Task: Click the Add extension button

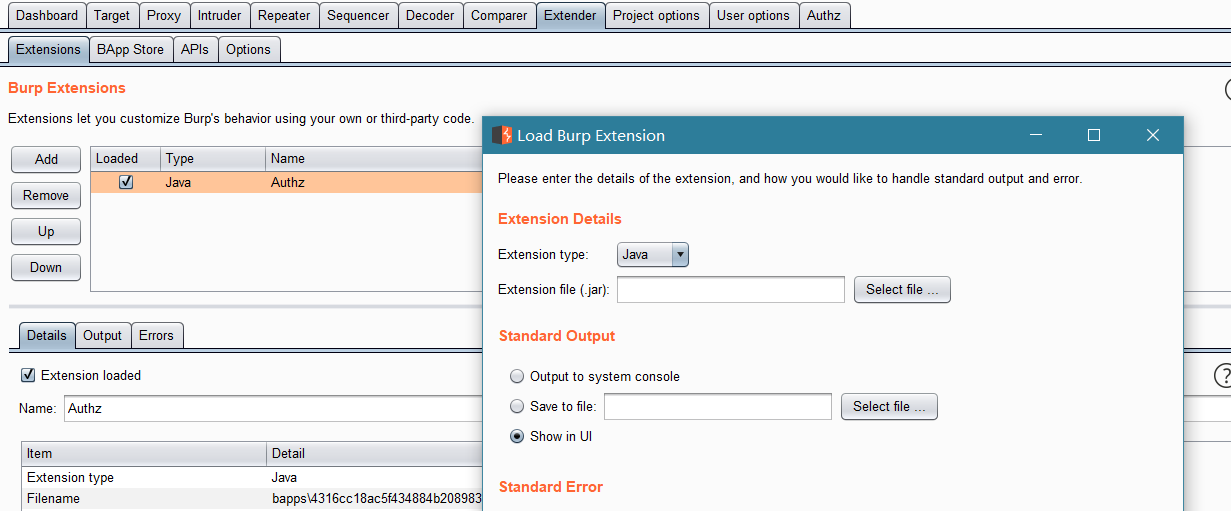Action: tap(46, 159)
